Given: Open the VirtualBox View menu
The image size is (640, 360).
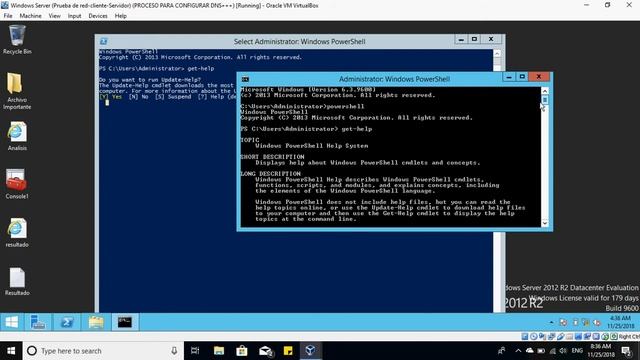Looking at the screenshot, I should click(x=54, y=16).
